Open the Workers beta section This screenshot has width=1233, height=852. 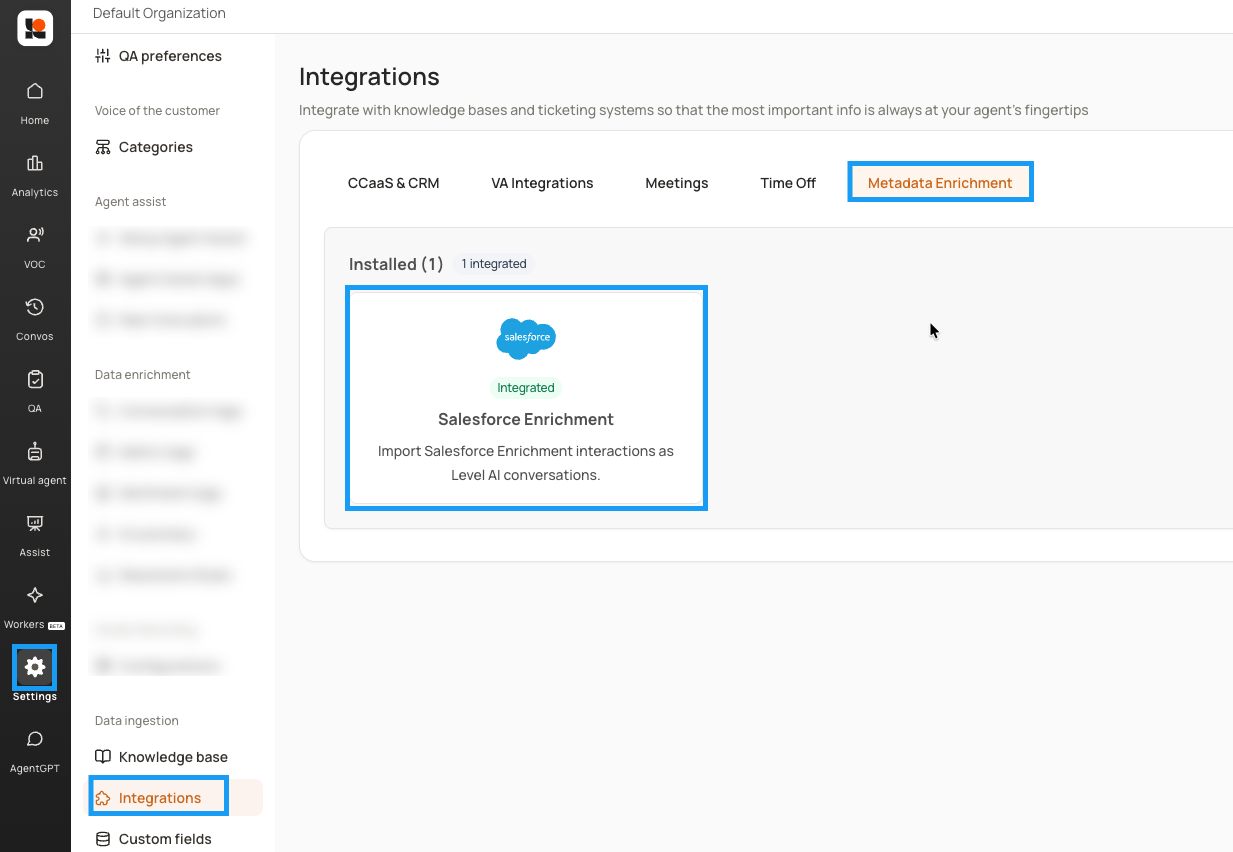[35, 607]
